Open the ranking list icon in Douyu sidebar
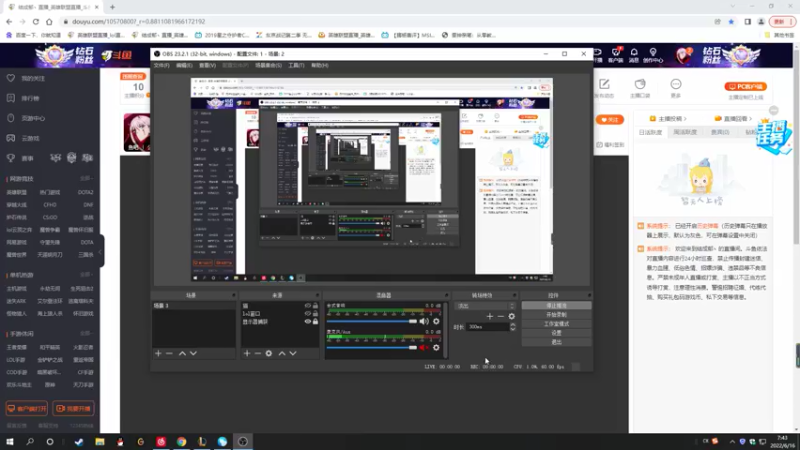 [11, 98]
